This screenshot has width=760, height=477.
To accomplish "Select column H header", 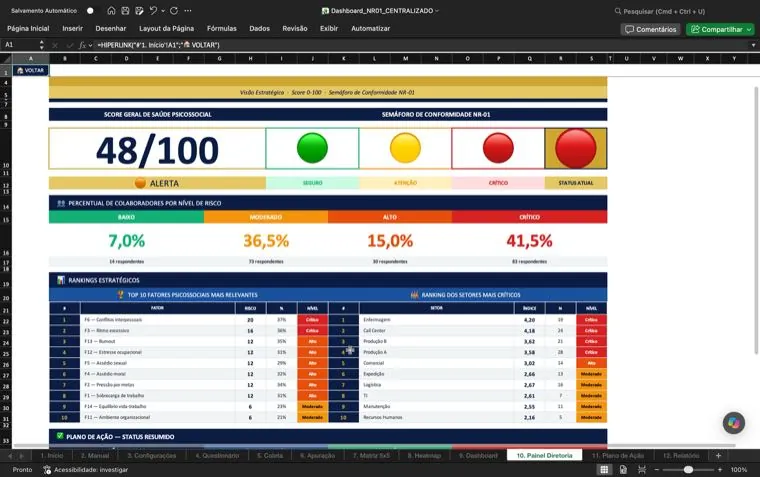I will click(x=251, y=59).
